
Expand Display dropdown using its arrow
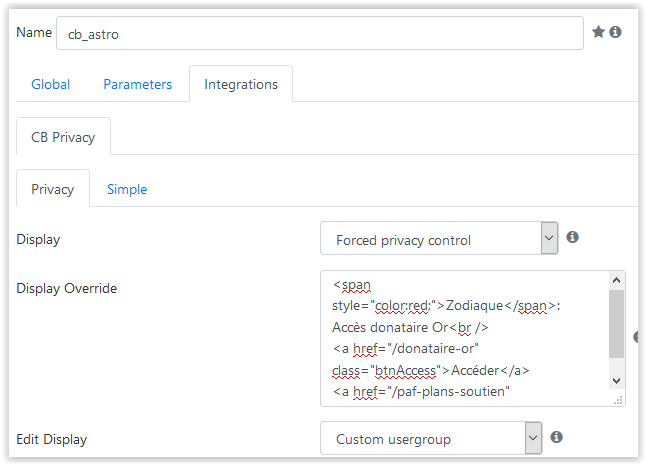click(x=549, y=238)
